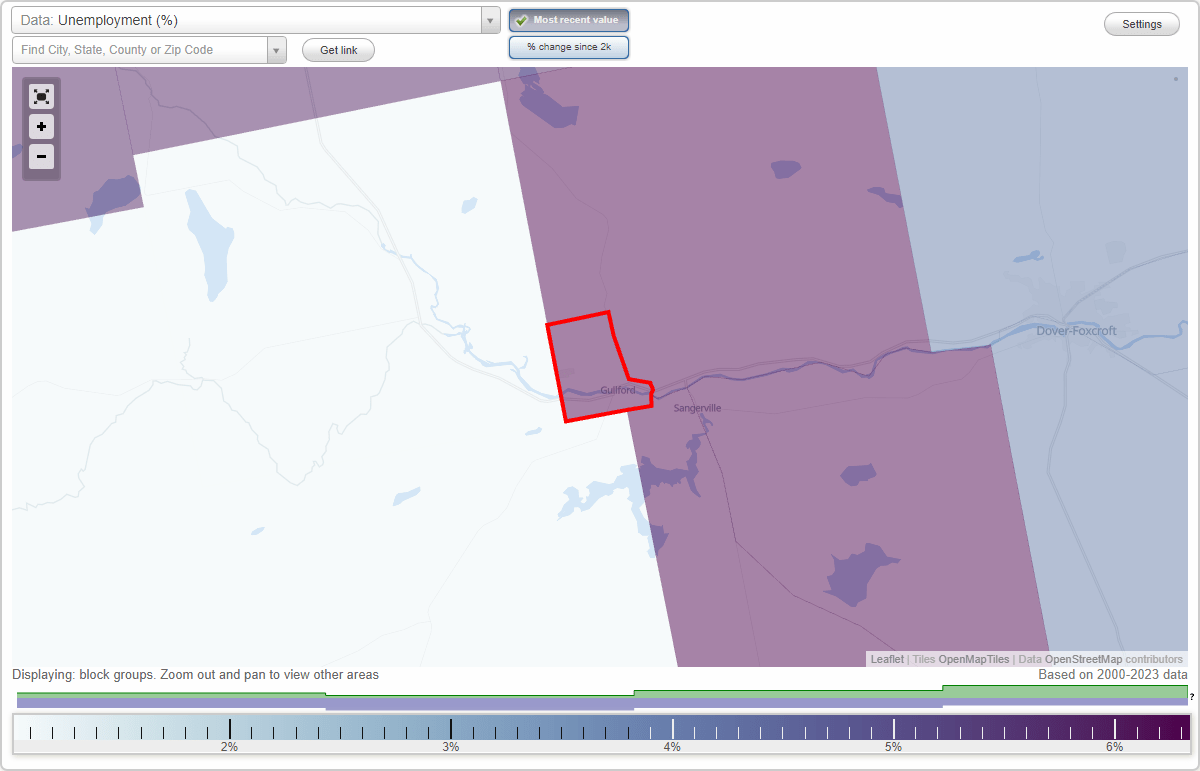1200x771 pixels.
Task: Zoom in with the plus icon
Action: (x=41, y=126)
